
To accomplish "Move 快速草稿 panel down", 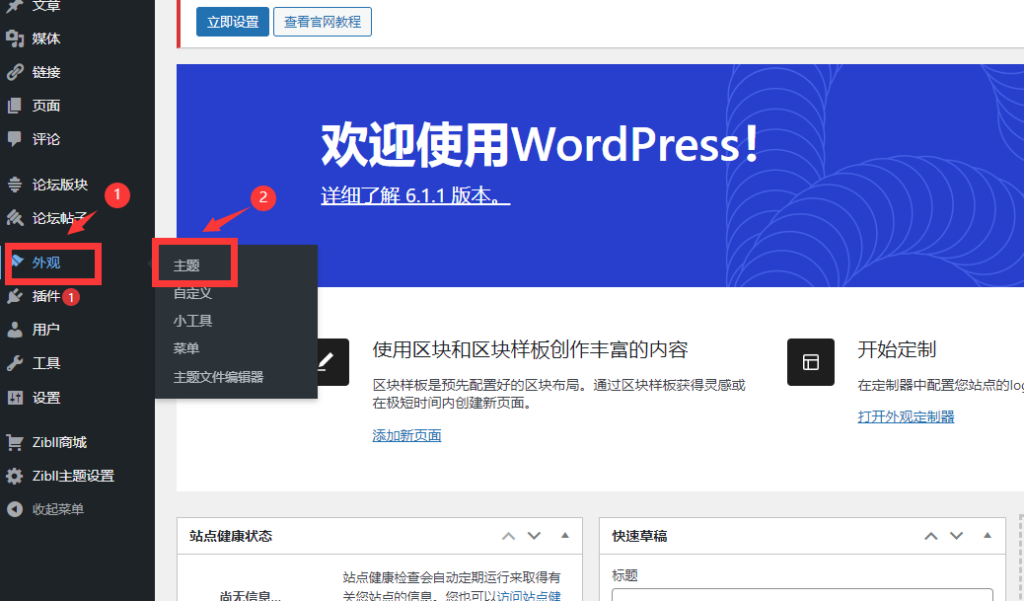I will pos(957,536).
